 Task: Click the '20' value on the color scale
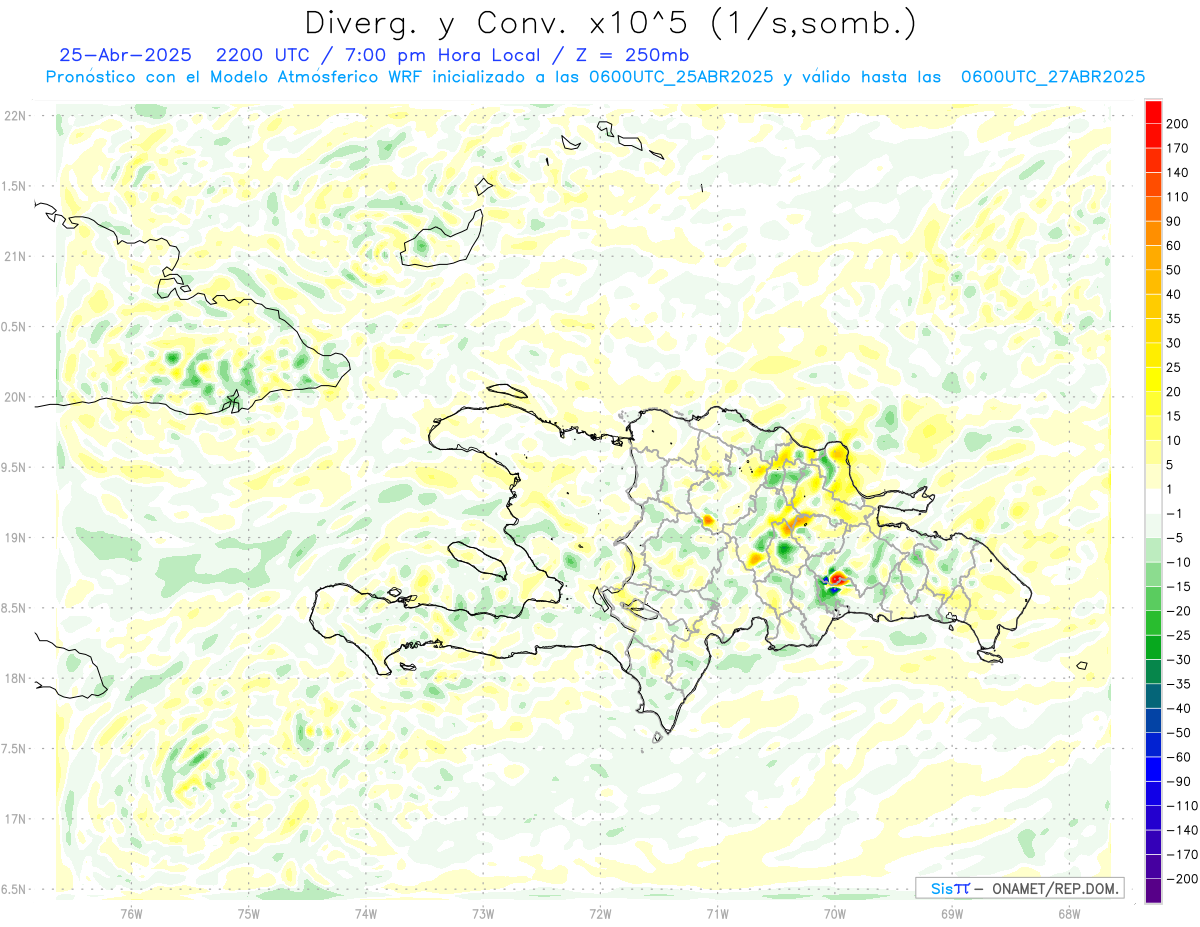tap(1174, 392)
